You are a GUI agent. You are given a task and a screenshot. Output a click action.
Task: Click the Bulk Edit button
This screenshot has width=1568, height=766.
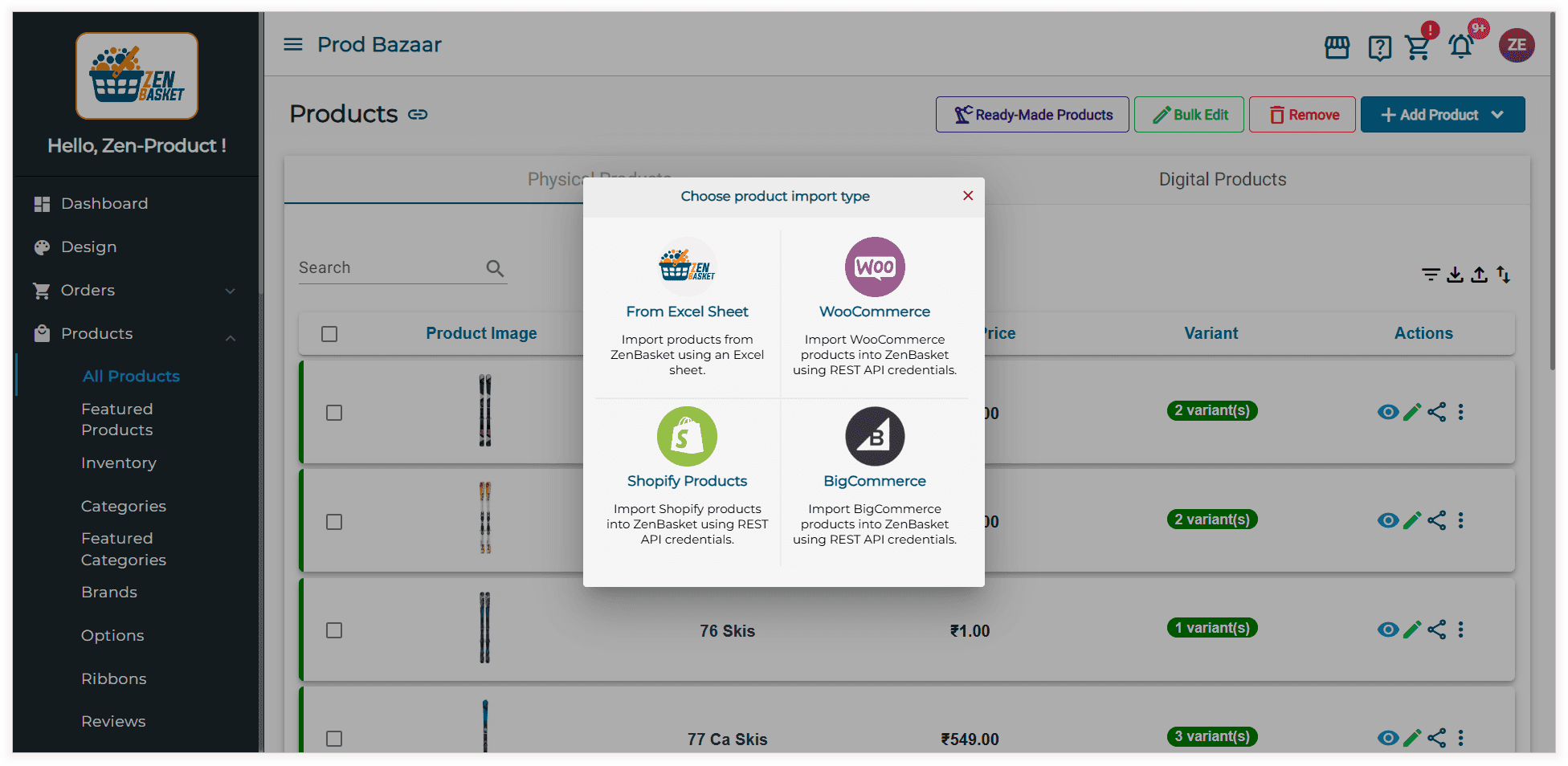1189,115
